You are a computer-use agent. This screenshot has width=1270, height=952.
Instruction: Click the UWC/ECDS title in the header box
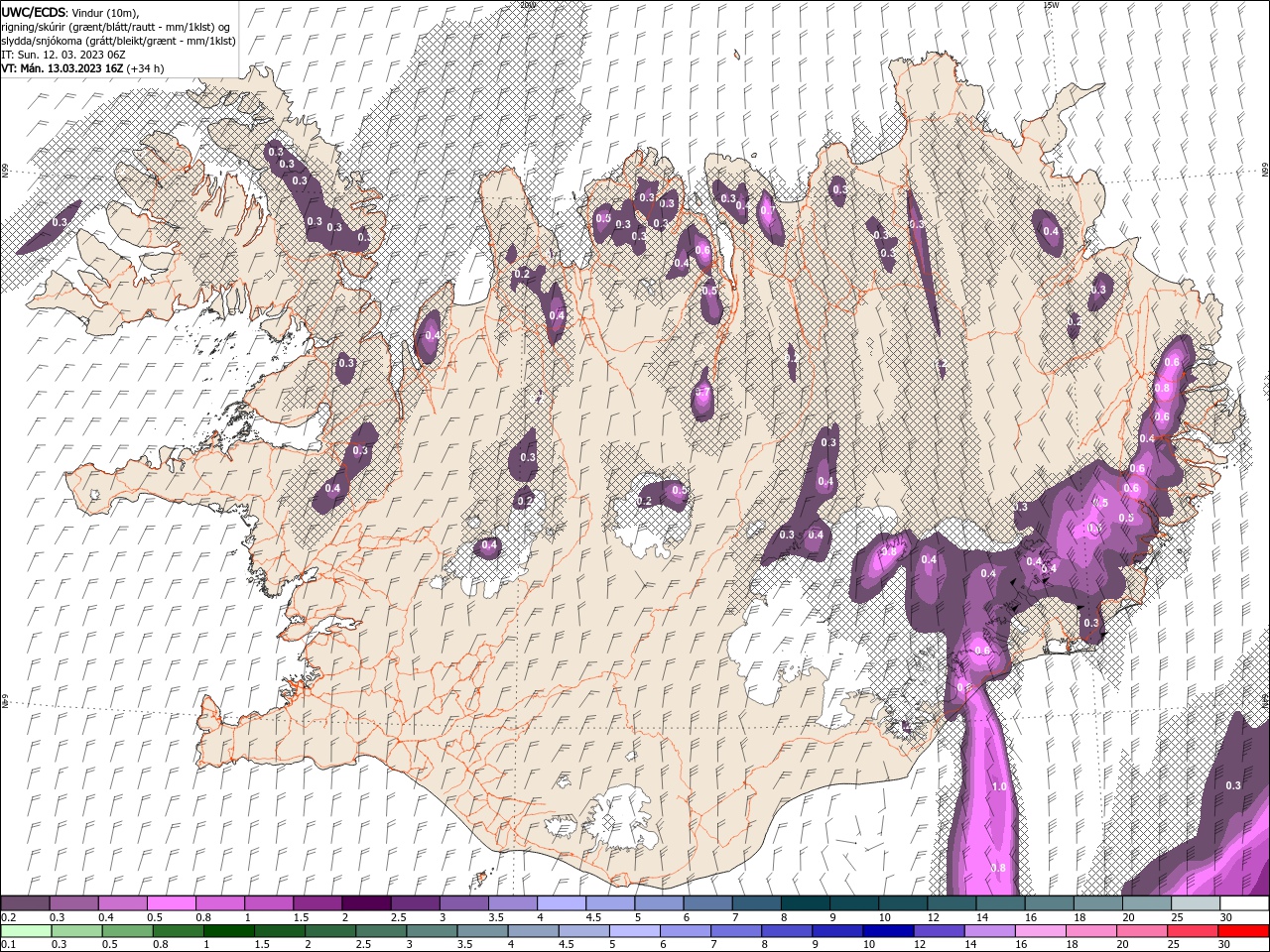click(34, 12)
